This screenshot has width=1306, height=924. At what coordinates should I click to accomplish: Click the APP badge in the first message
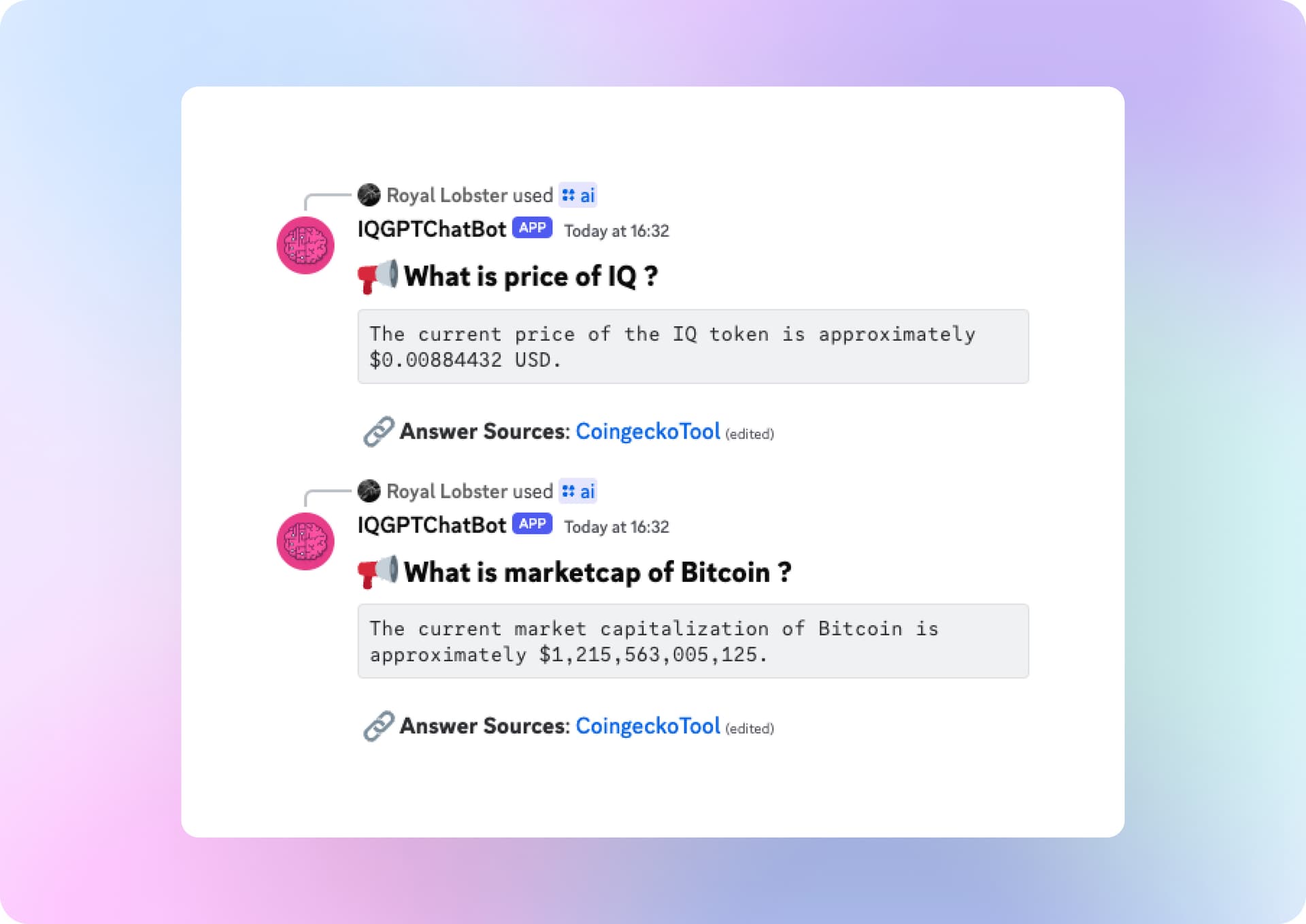point(532,228)
